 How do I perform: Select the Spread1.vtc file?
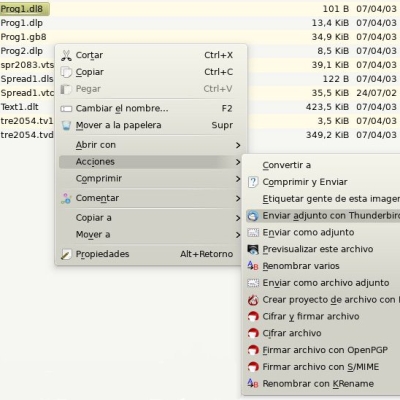click(x=27, y=93)
